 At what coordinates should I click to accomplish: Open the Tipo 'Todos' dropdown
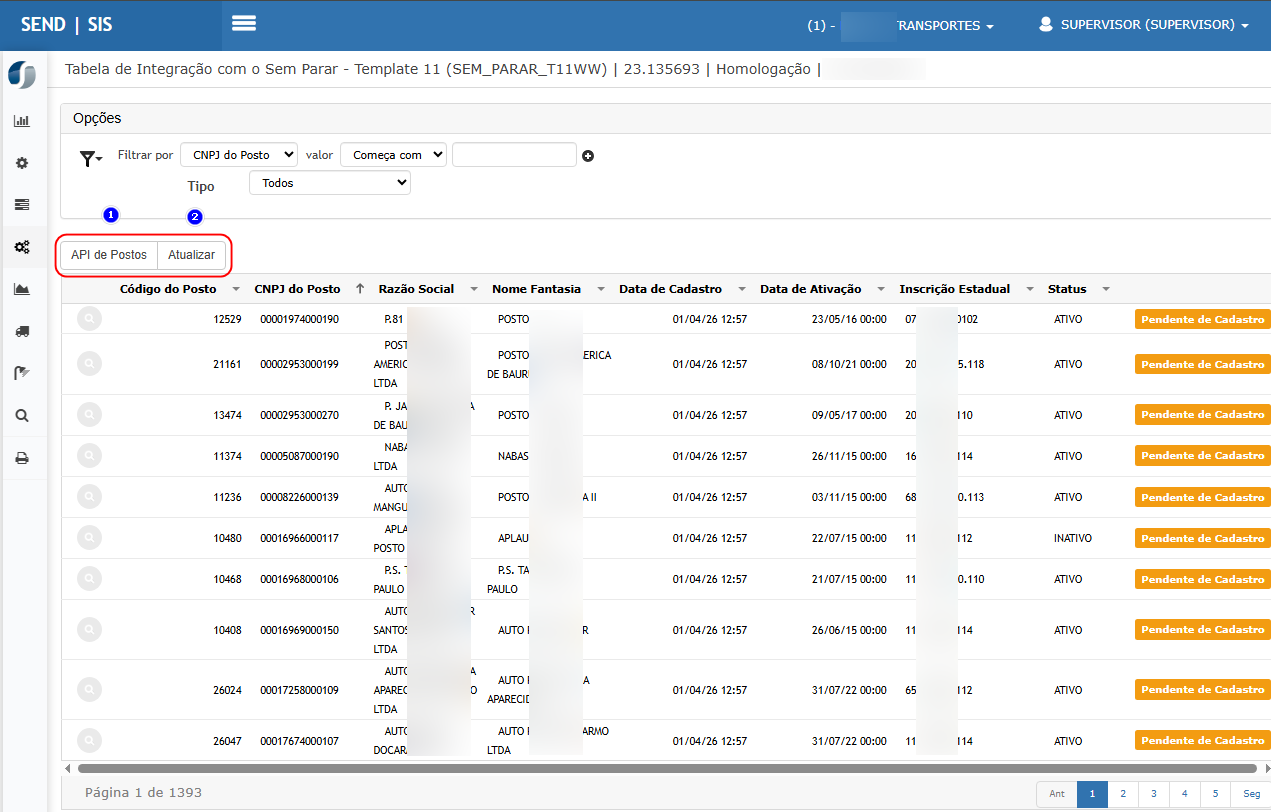pyautogui.click(x=329, y=183)
